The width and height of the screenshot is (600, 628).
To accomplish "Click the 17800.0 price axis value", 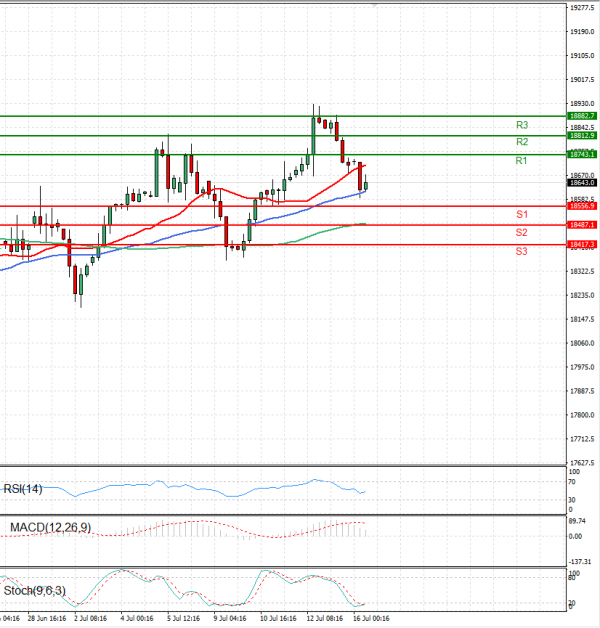I will 582,415.
